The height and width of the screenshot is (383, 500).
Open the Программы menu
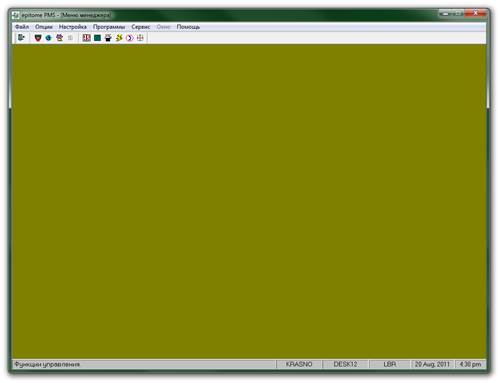click(x=109, y=27)
